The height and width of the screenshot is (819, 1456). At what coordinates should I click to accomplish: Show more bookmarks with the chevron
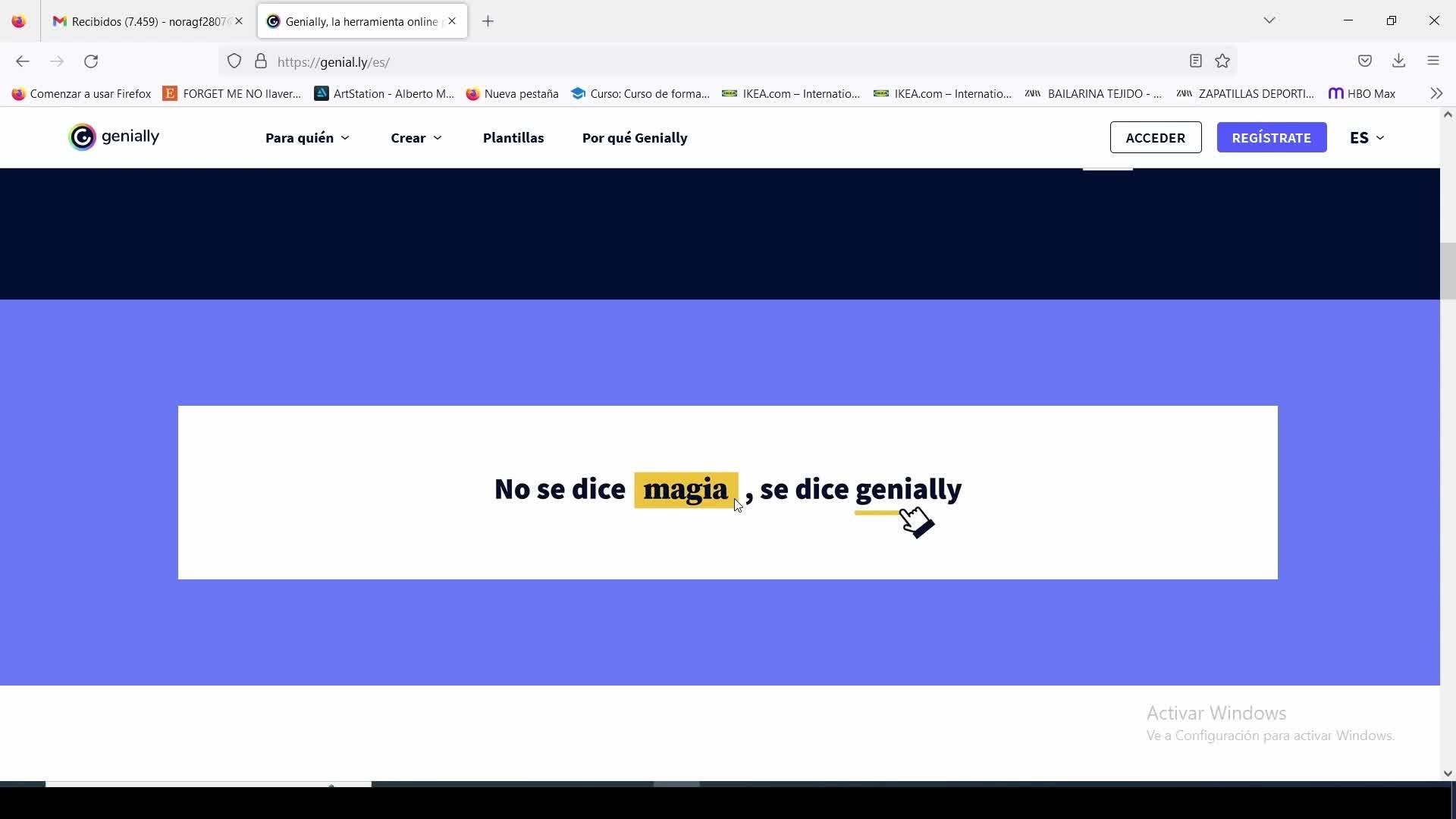pos(1436,93)
